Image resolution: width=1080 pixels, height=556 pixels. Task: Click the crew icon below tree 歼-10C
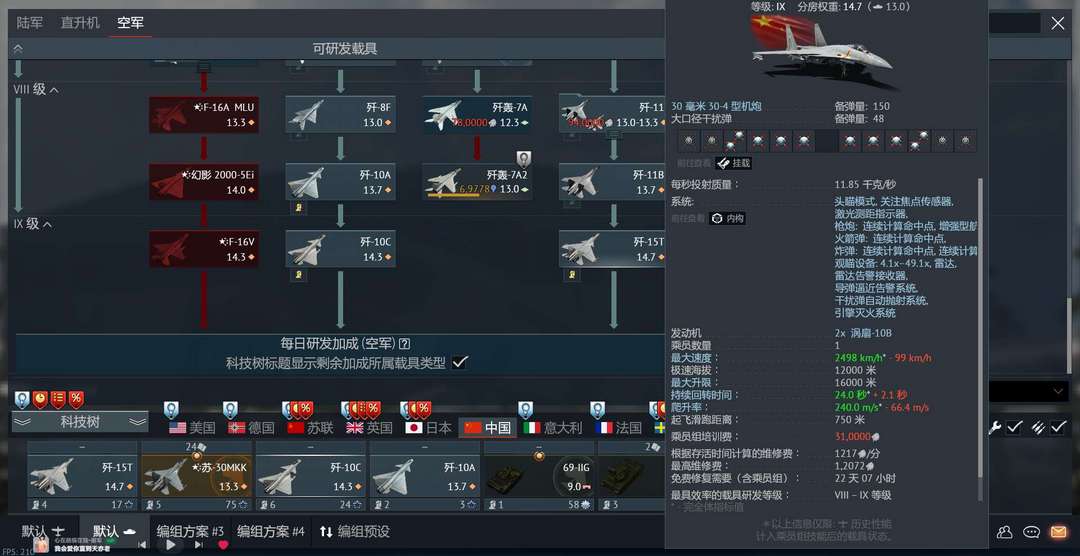(x=299, y=274)
